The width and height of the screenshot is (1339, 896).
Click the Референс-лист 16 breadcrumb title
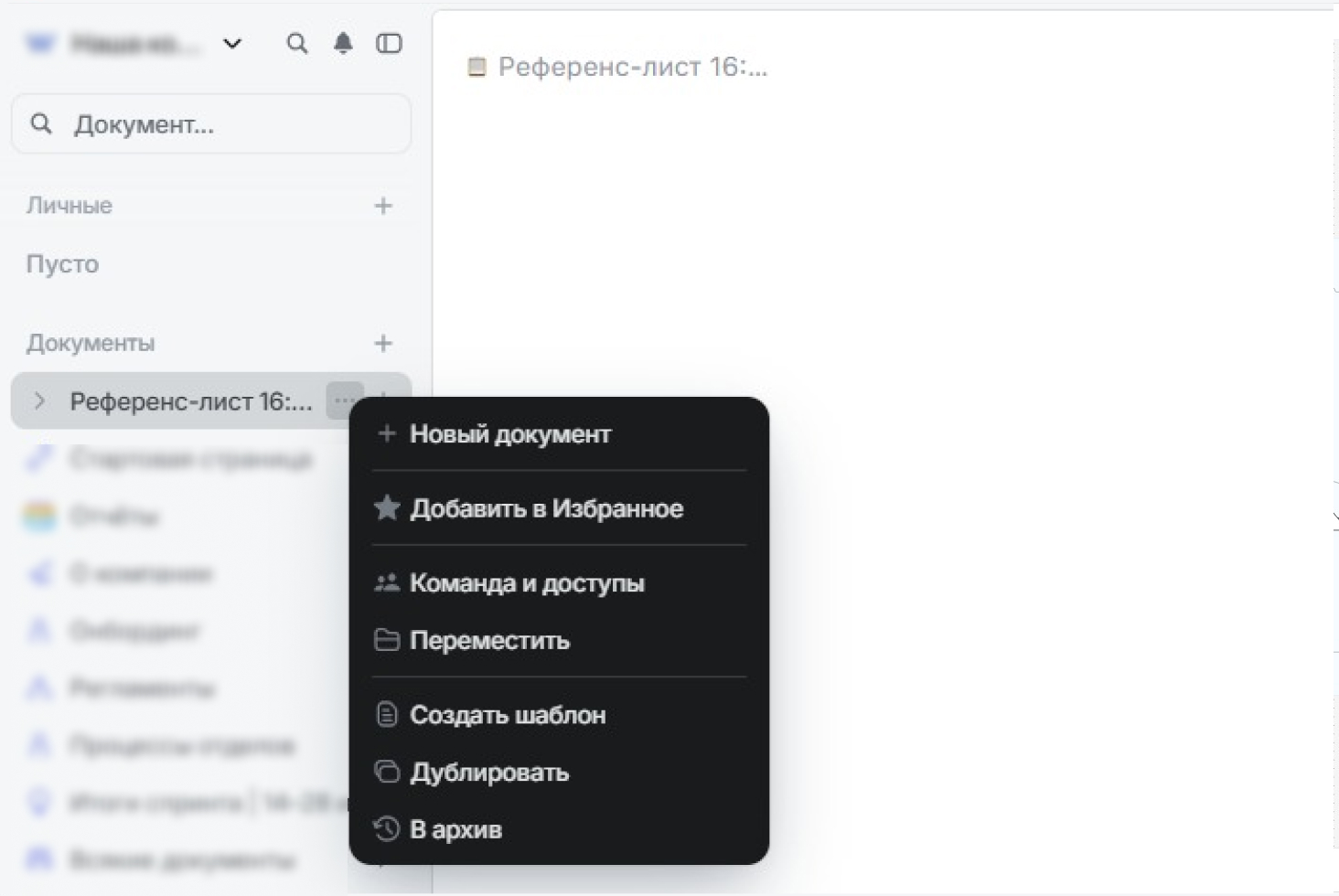[632, 67]
